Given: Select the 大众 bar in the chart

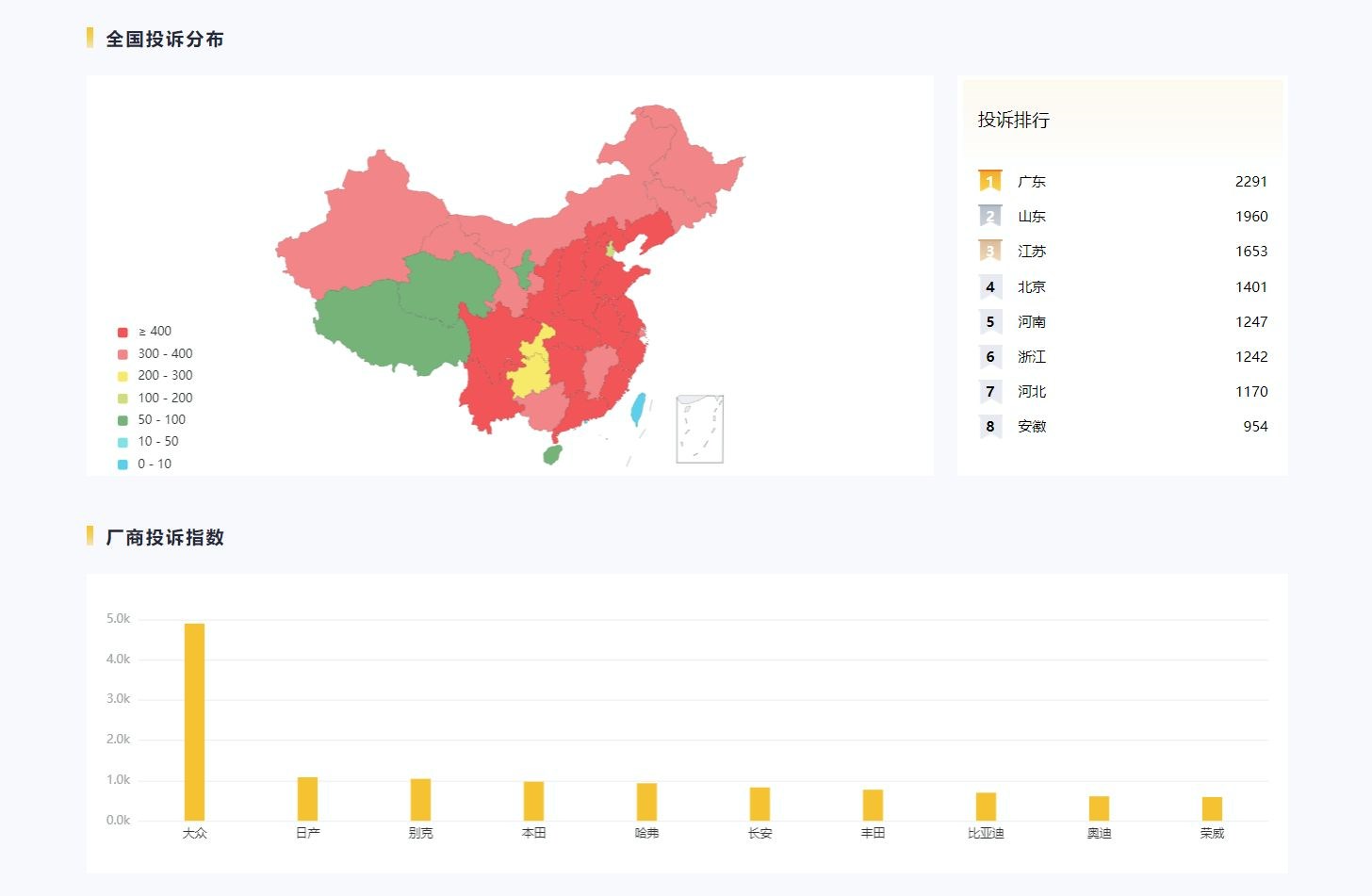Looking at the screenshot, I should [194, 722].
